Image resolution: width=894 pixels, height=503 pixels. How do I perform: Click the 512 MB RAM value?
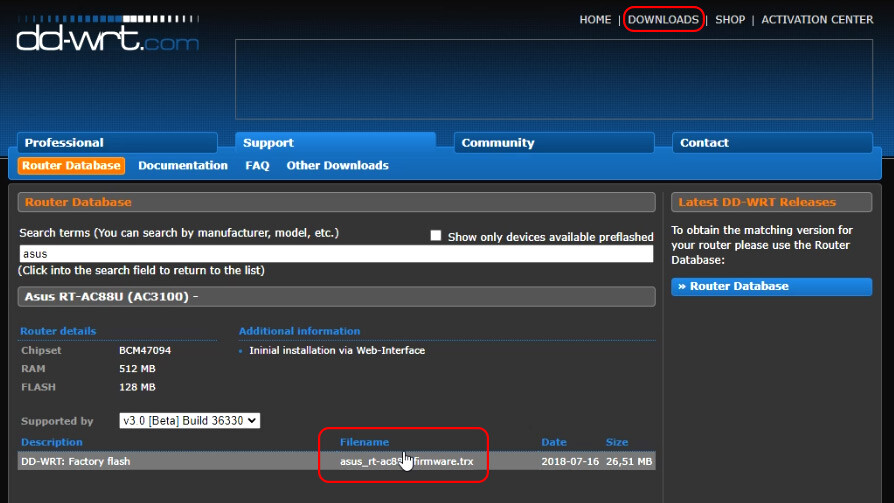pyautogui.click(x=137, y=368)
